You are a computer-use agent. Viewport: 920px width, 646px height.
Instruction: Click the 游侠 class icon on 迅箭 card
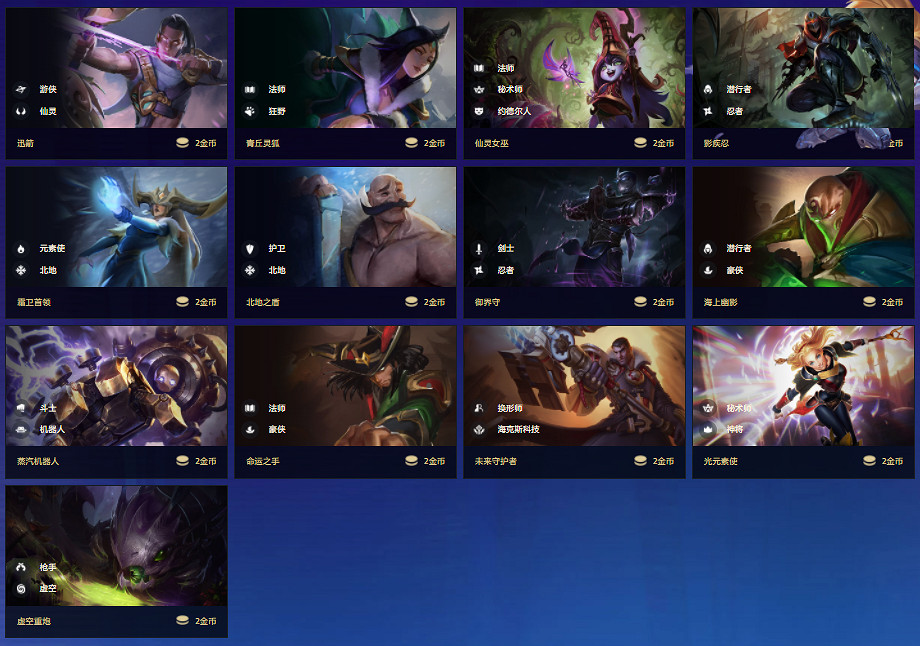21,89
